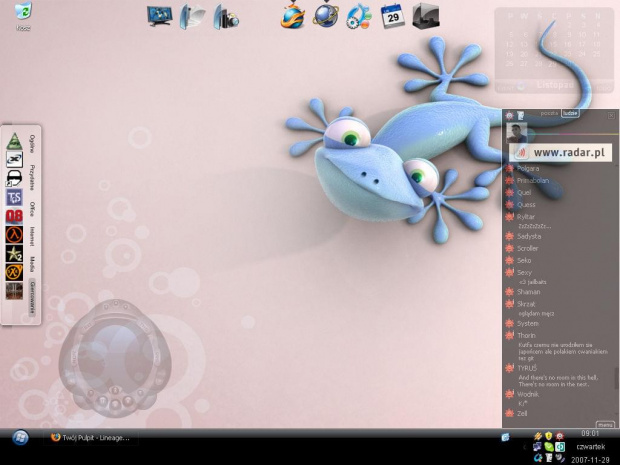Click the Windows Start orb
This screenshot has height=465, width=620.
(x=20, y=438)
